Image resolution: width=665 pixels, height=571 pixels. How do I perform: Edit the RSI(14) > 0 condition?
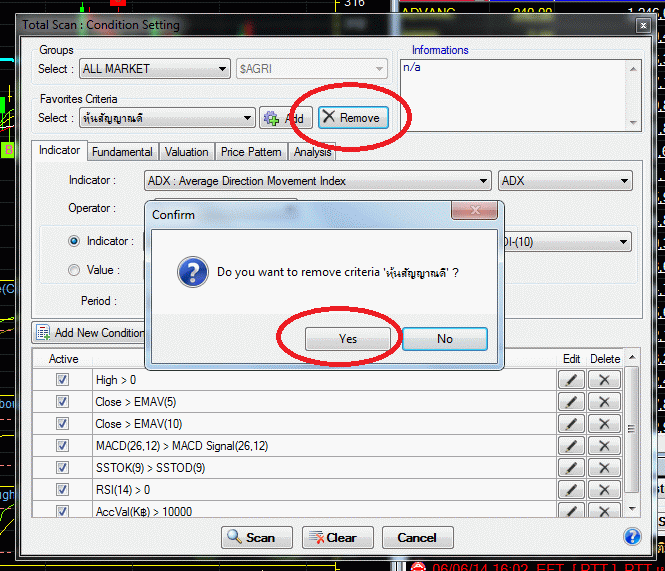tap(571, 490)
